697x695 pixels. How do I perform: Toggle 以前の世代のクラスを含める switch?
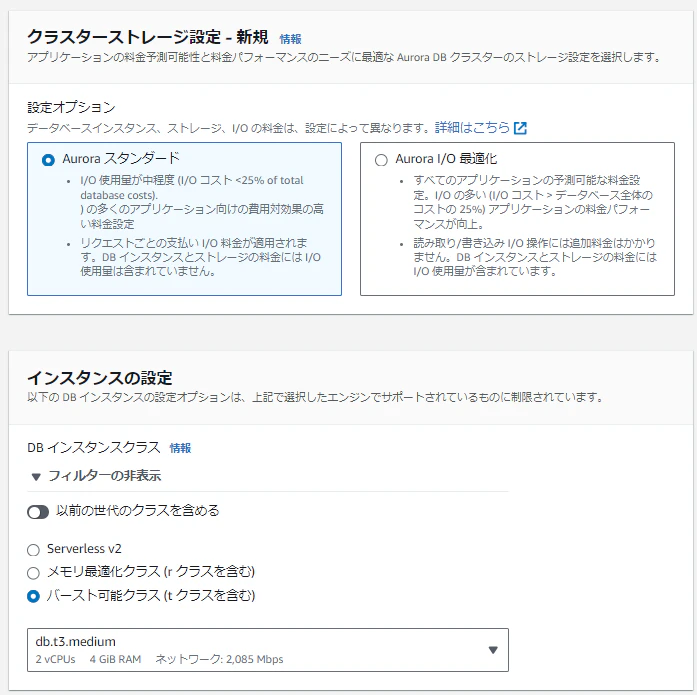click(38, 512)
